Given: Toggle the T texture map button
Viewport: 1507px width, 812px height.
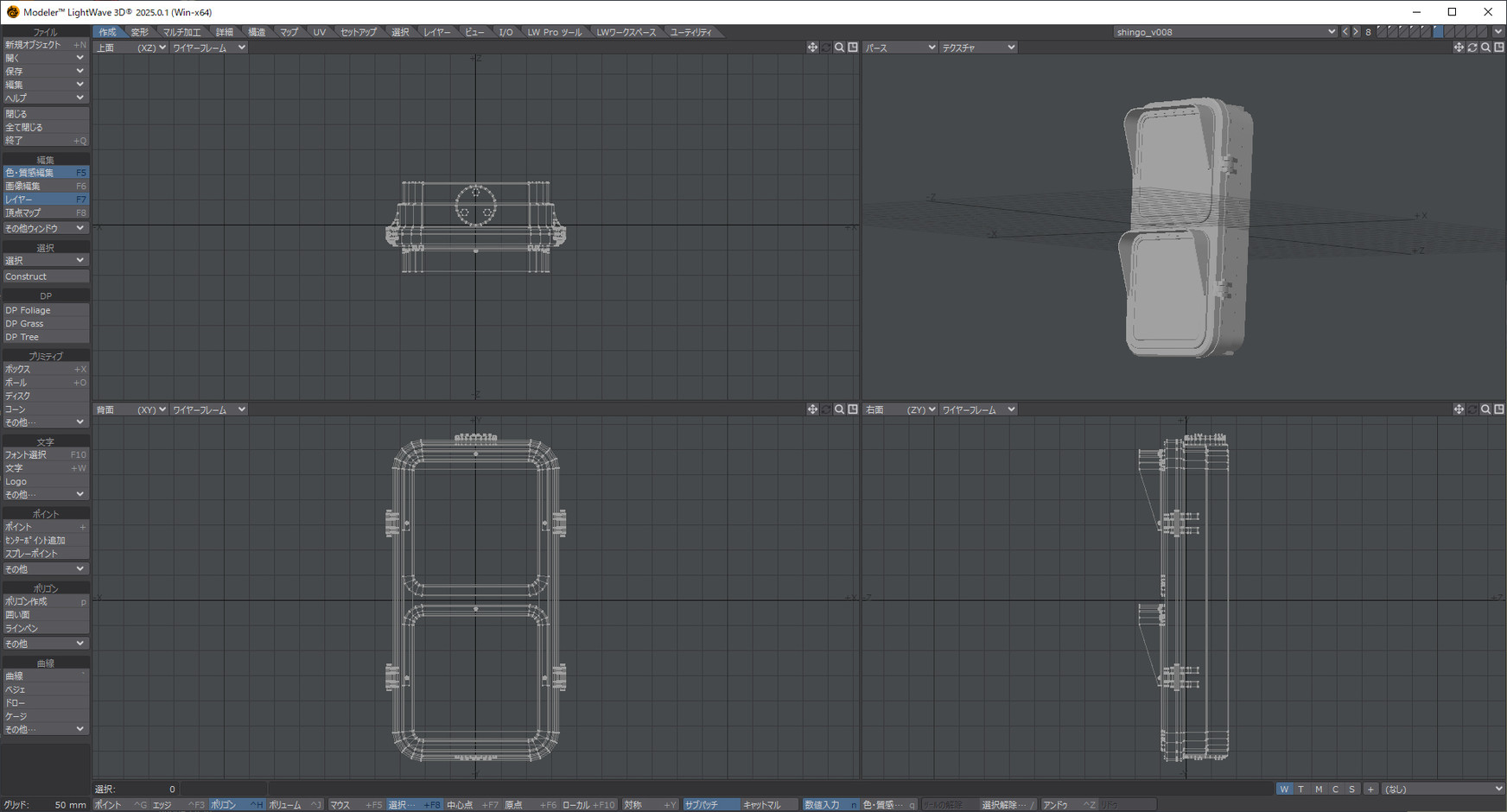Looking at the screenshot, I should tap(1301, 789).
